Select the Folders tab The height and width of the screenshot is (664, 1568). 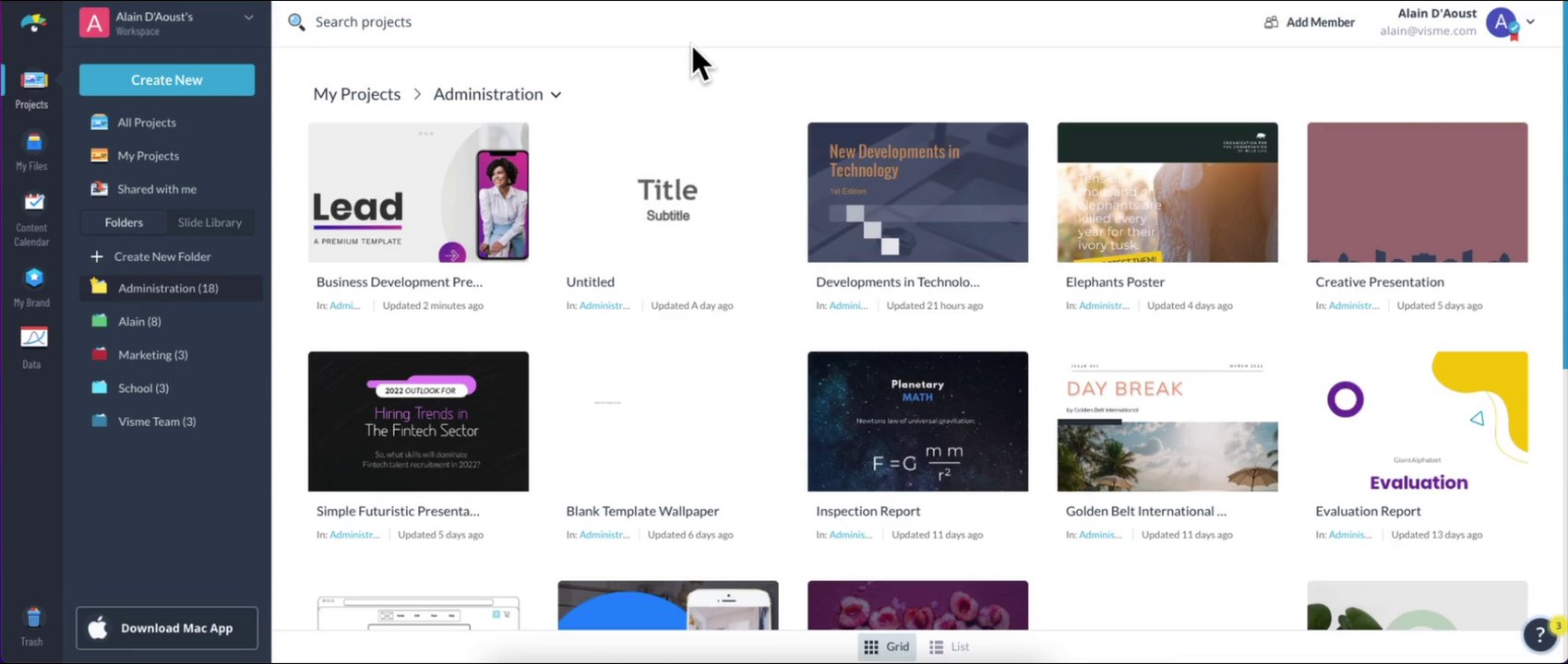click(124, 222)
